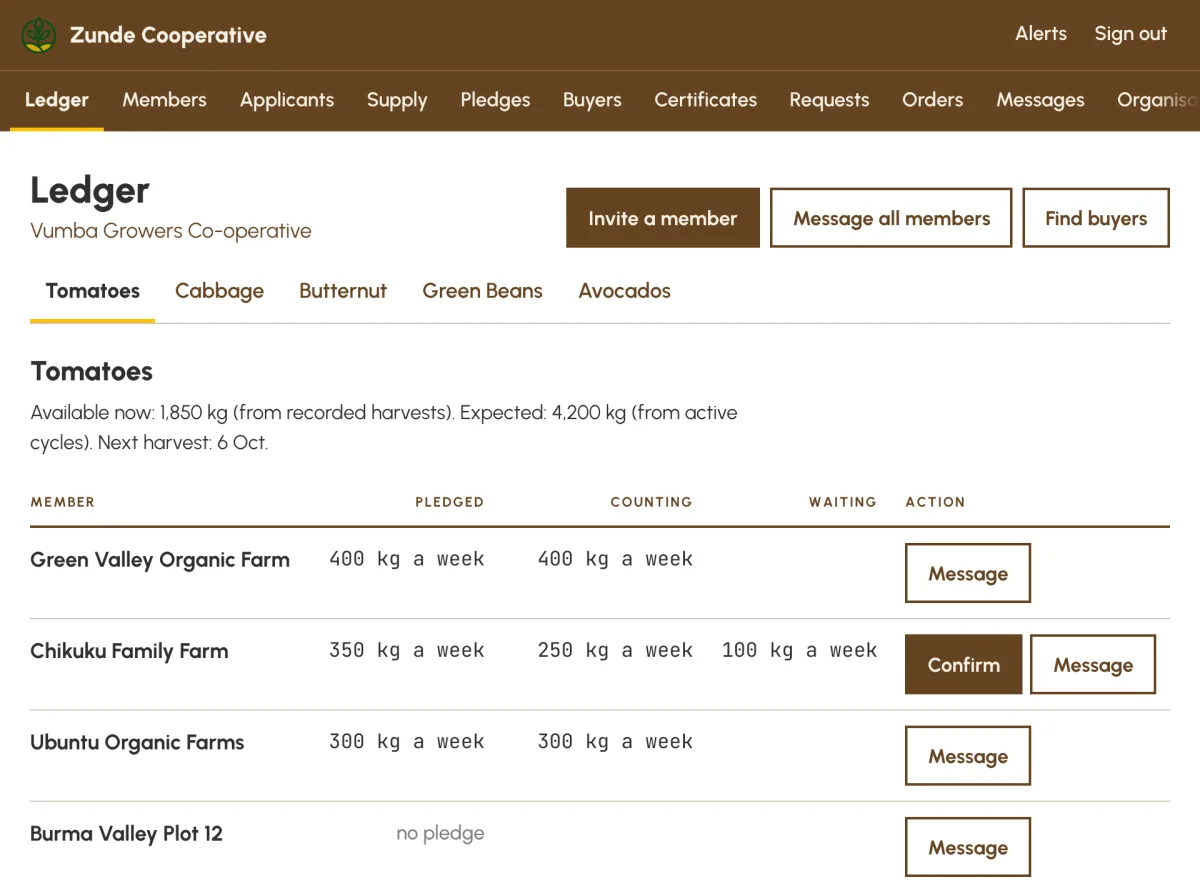Open the Zunde Cooperative home link
This screenshot has height=892, width=1200.
144,35
